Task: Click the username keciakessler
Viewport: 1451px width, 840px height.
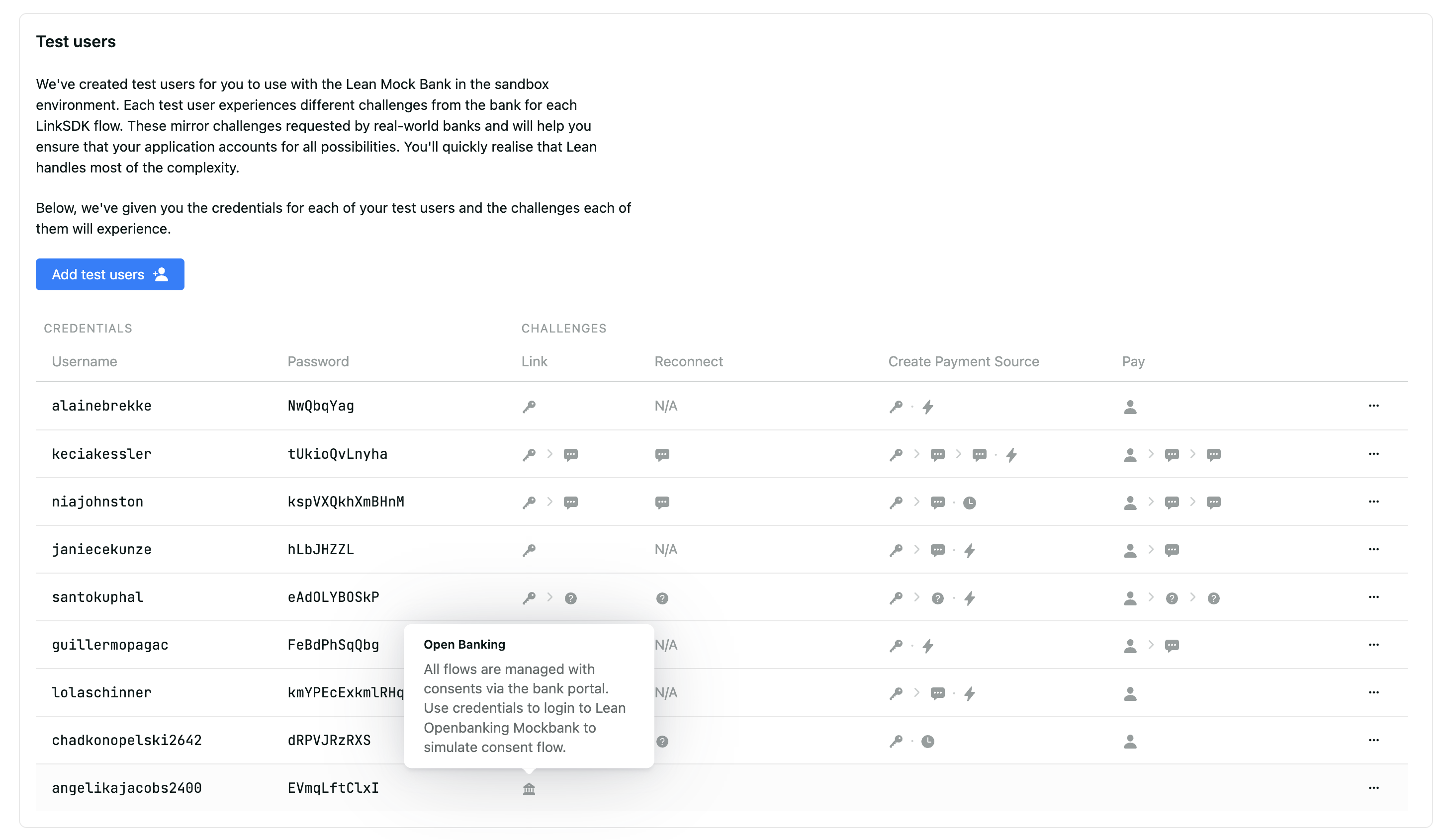Action: pyautogui.click(x=101, y=454)
